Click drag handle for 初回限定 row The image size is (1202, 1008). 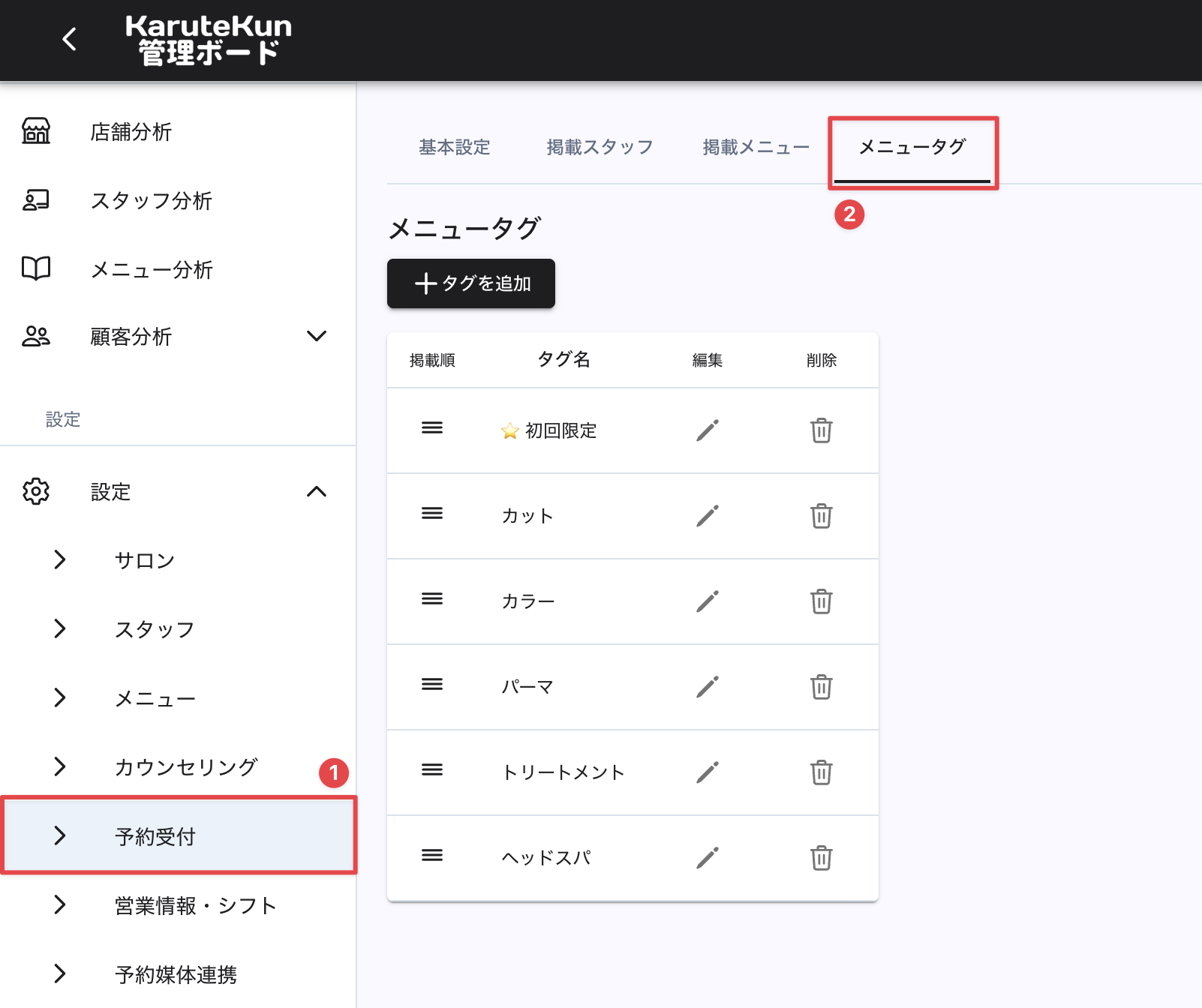point(432,428)
